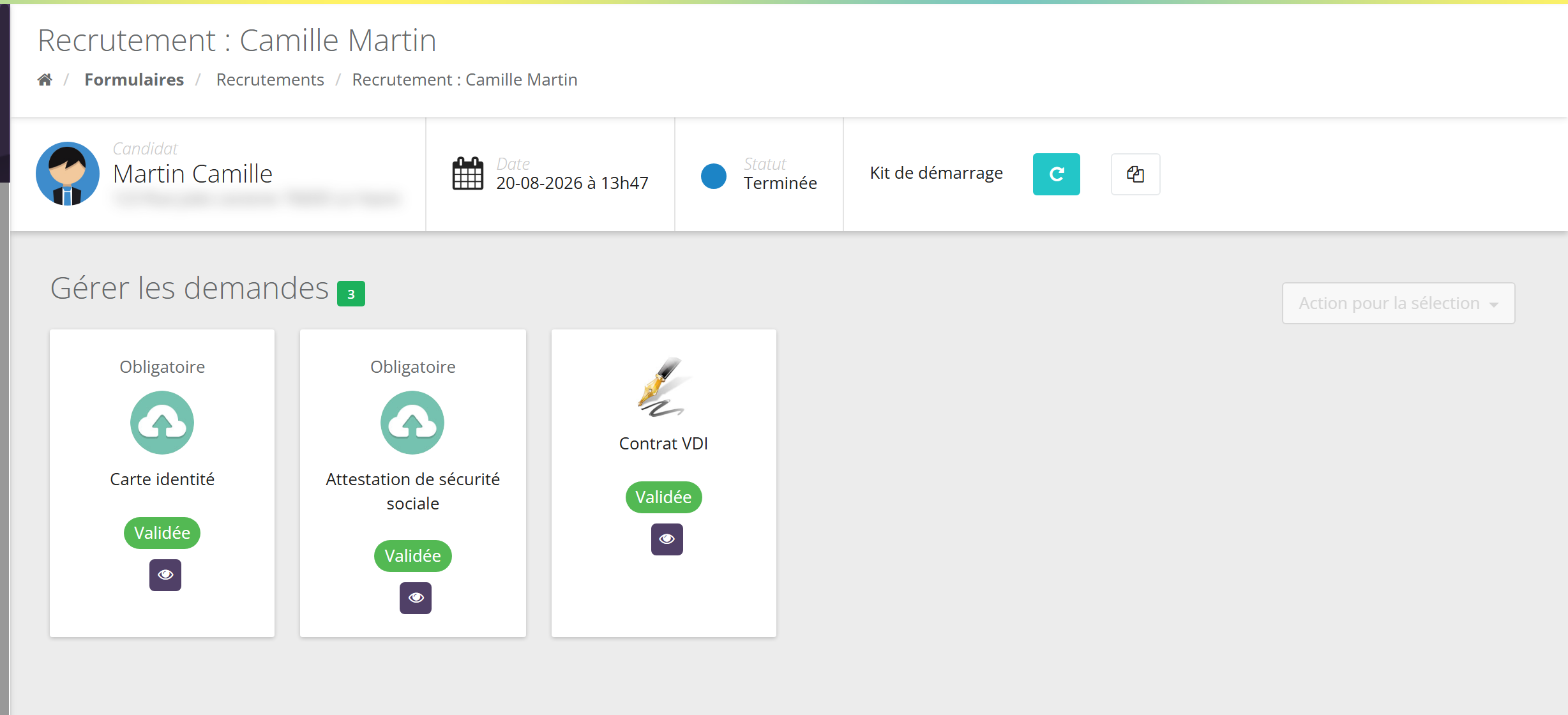This screenshot has width=1568, height=715.
Task: Click the blue Terminée status dot
Action: click(713, 176)
